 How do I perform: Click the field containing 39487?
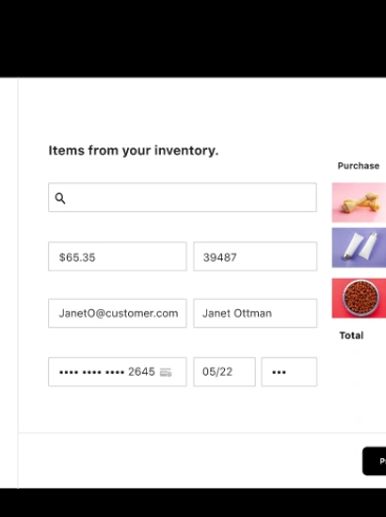[255, 256]
